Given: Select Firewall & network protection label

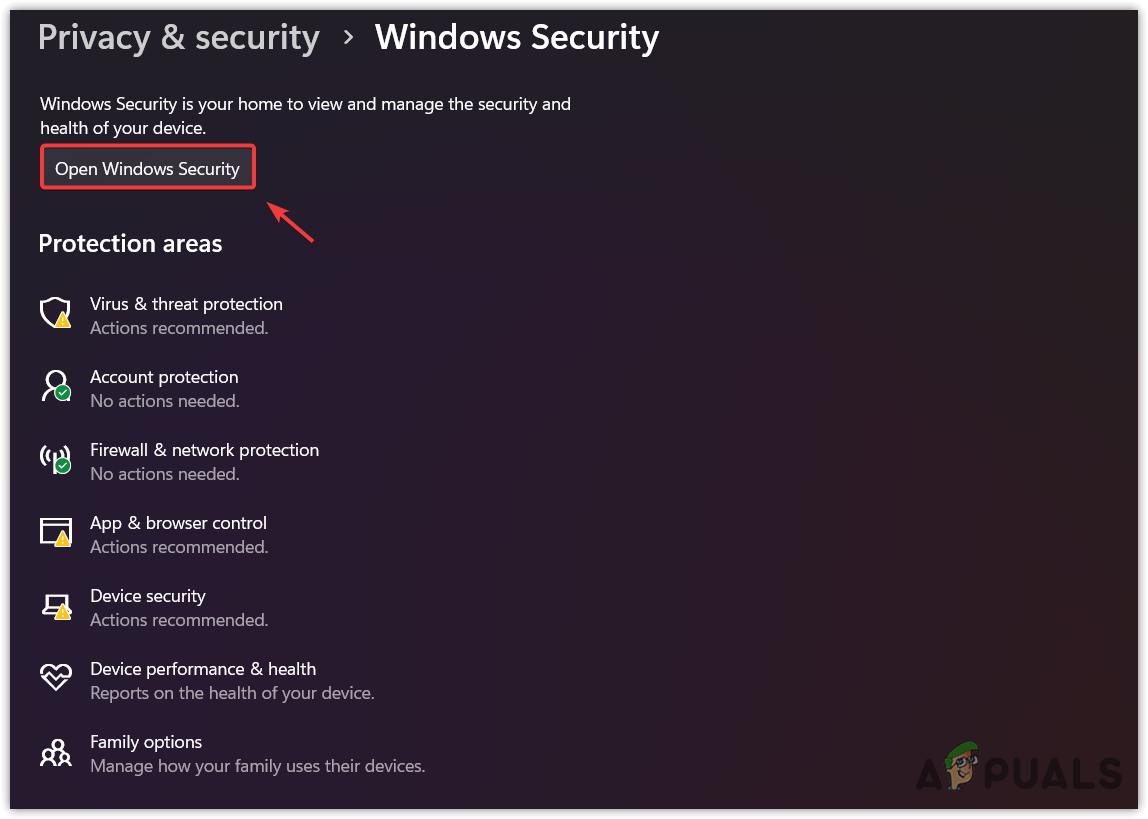Looking at the screenshot, I should point(204,450).
